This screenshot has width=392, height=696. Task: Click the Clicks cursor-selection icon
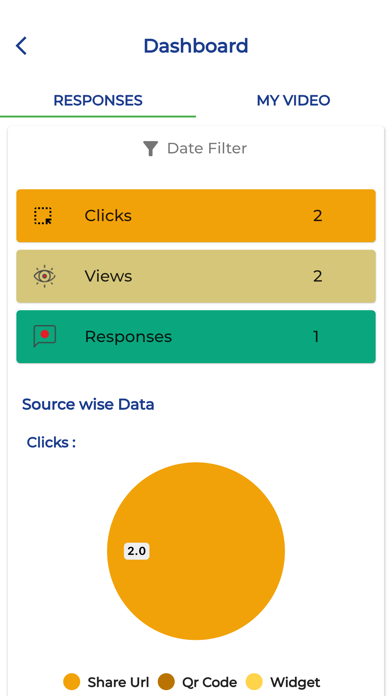coord(44,216)
